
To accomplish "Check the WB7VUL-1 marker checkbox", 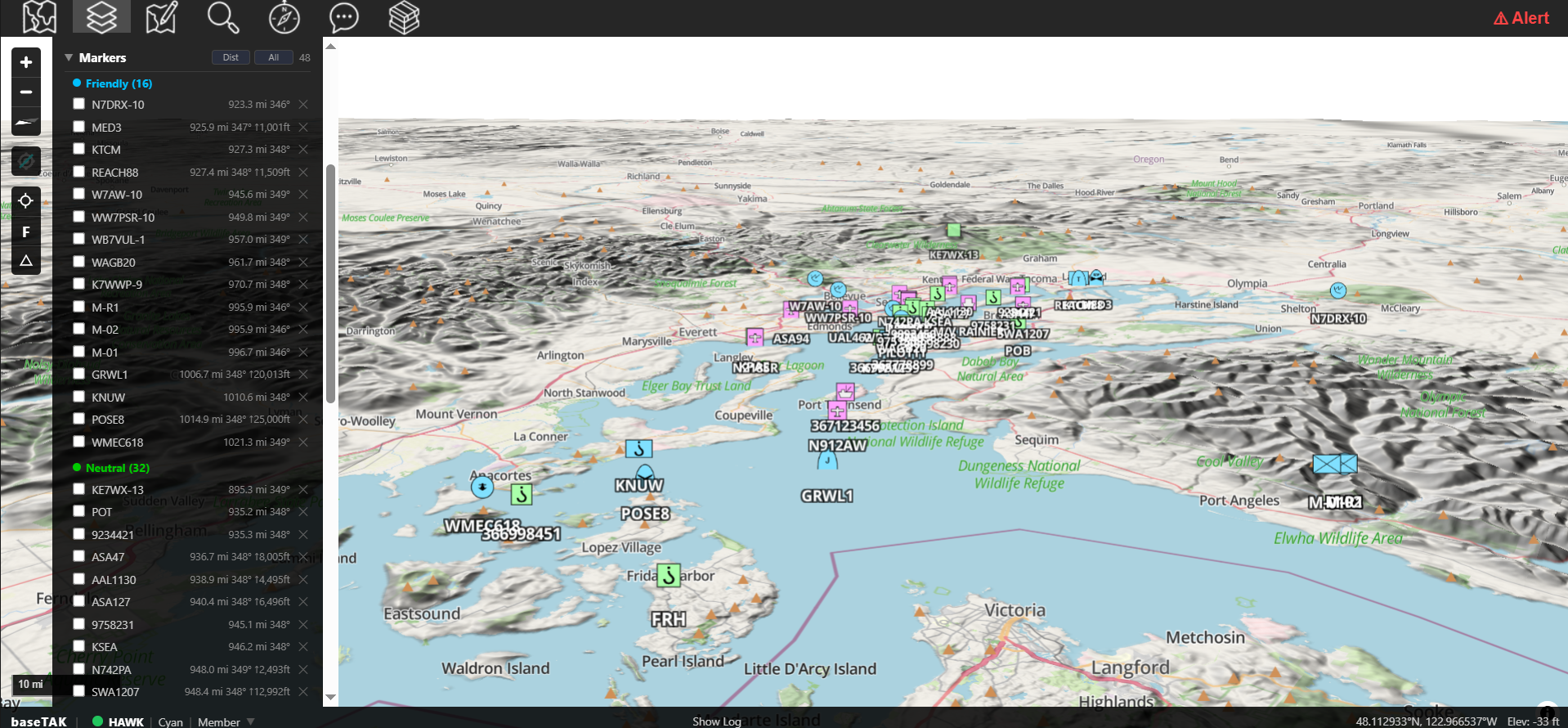I will click(x=79, y=239).
